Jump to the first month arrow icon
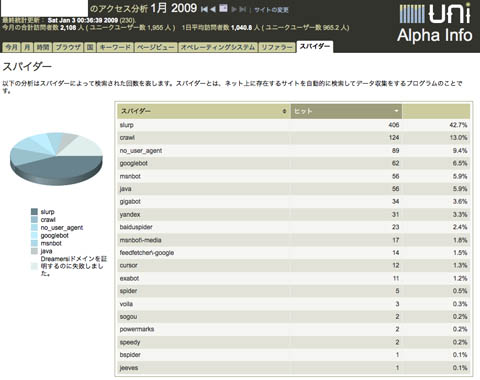 204,9
